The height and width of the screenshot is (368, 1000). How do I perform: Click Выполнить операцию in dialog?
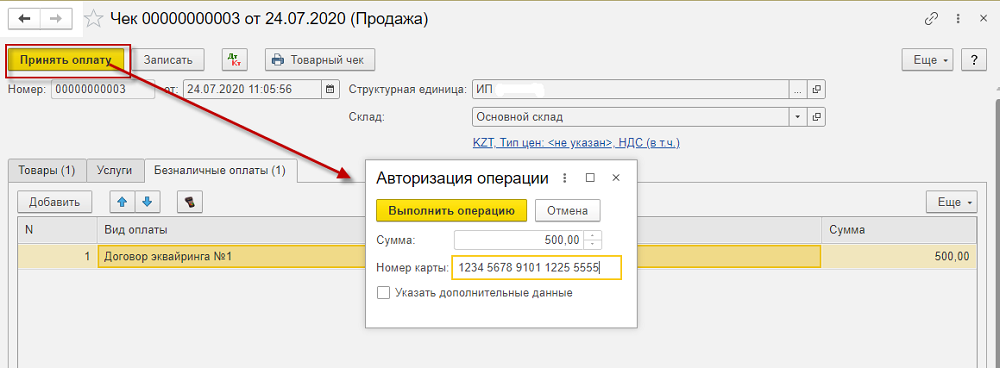click(452, 210)
